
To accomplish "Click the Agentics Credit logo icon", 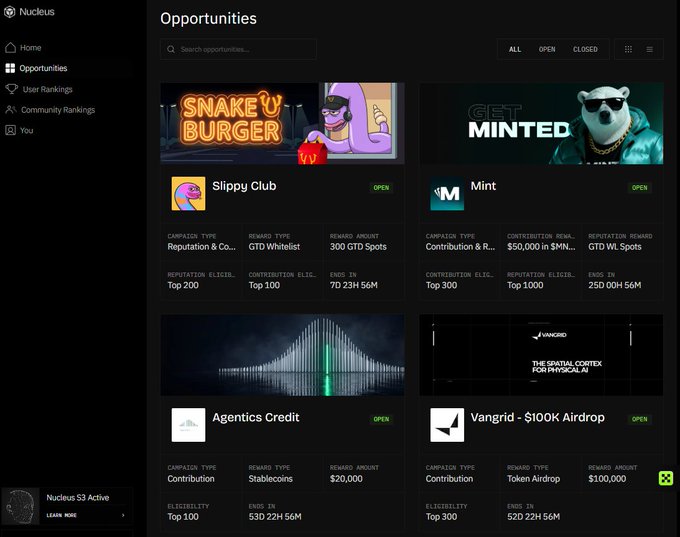I will coord(188,425).
